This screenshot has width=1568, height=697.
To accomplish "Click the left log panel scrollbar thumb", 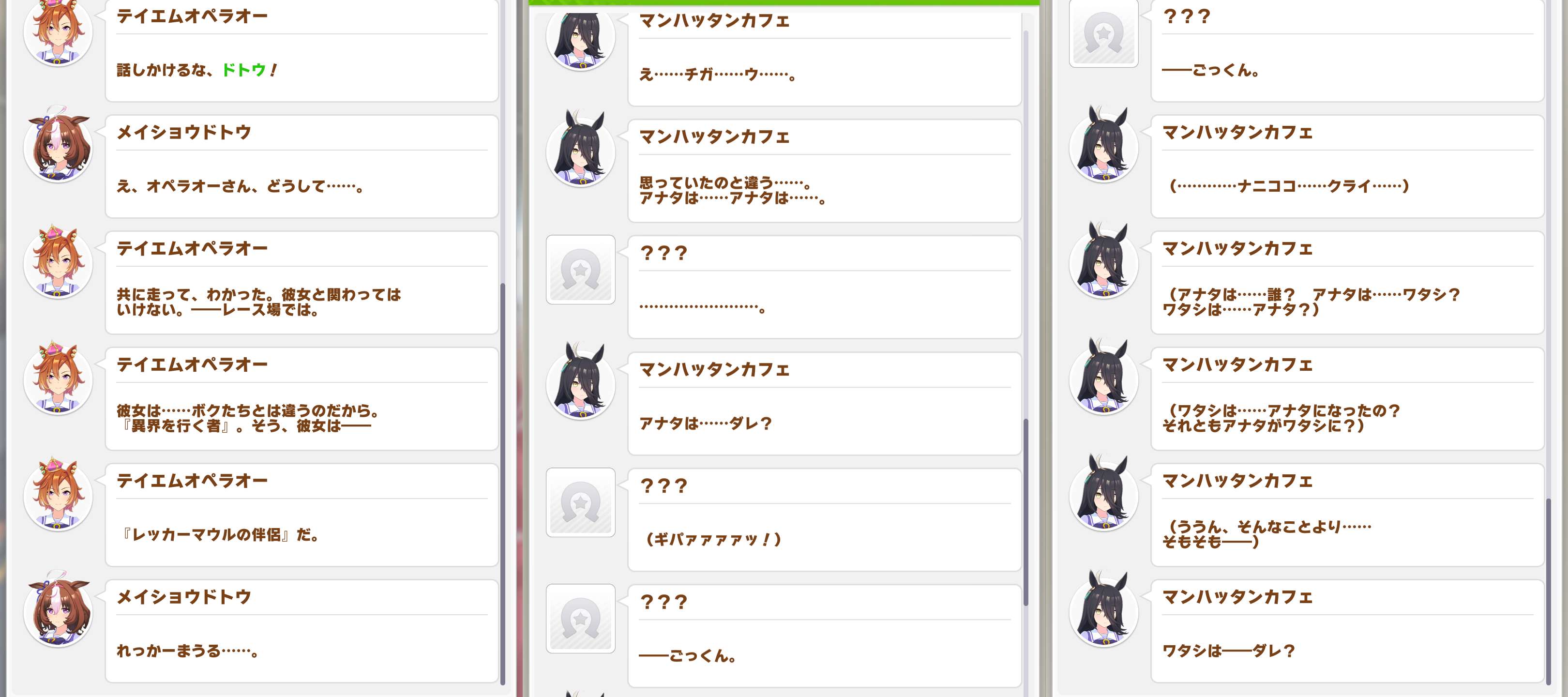I will pyautogui.click(x=503, y=484).
